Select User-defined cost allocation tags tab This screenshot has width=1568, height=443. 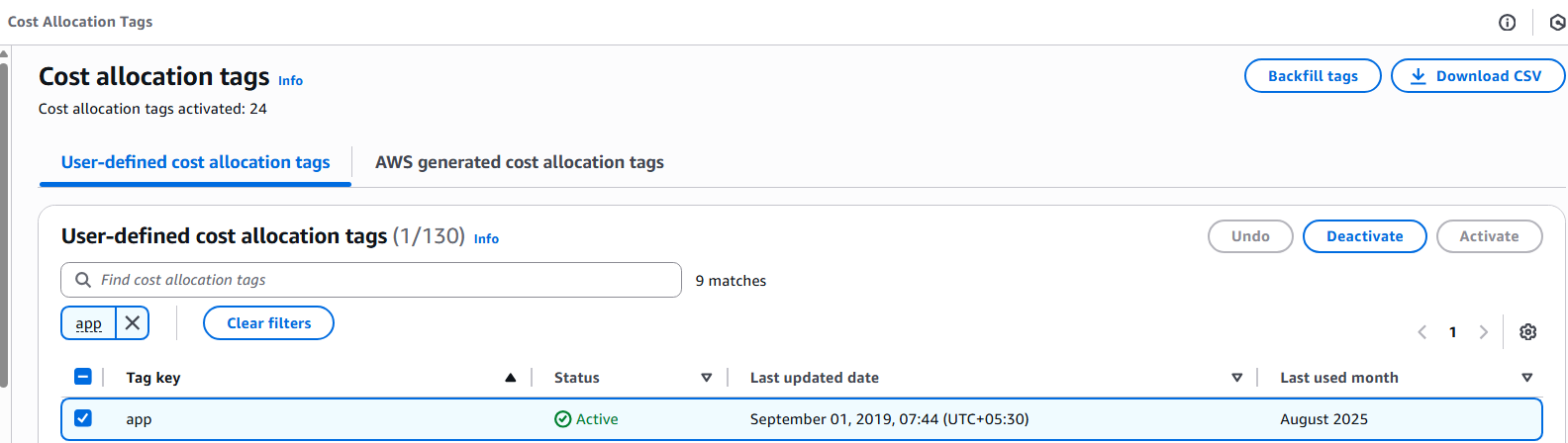pos(195,162)
